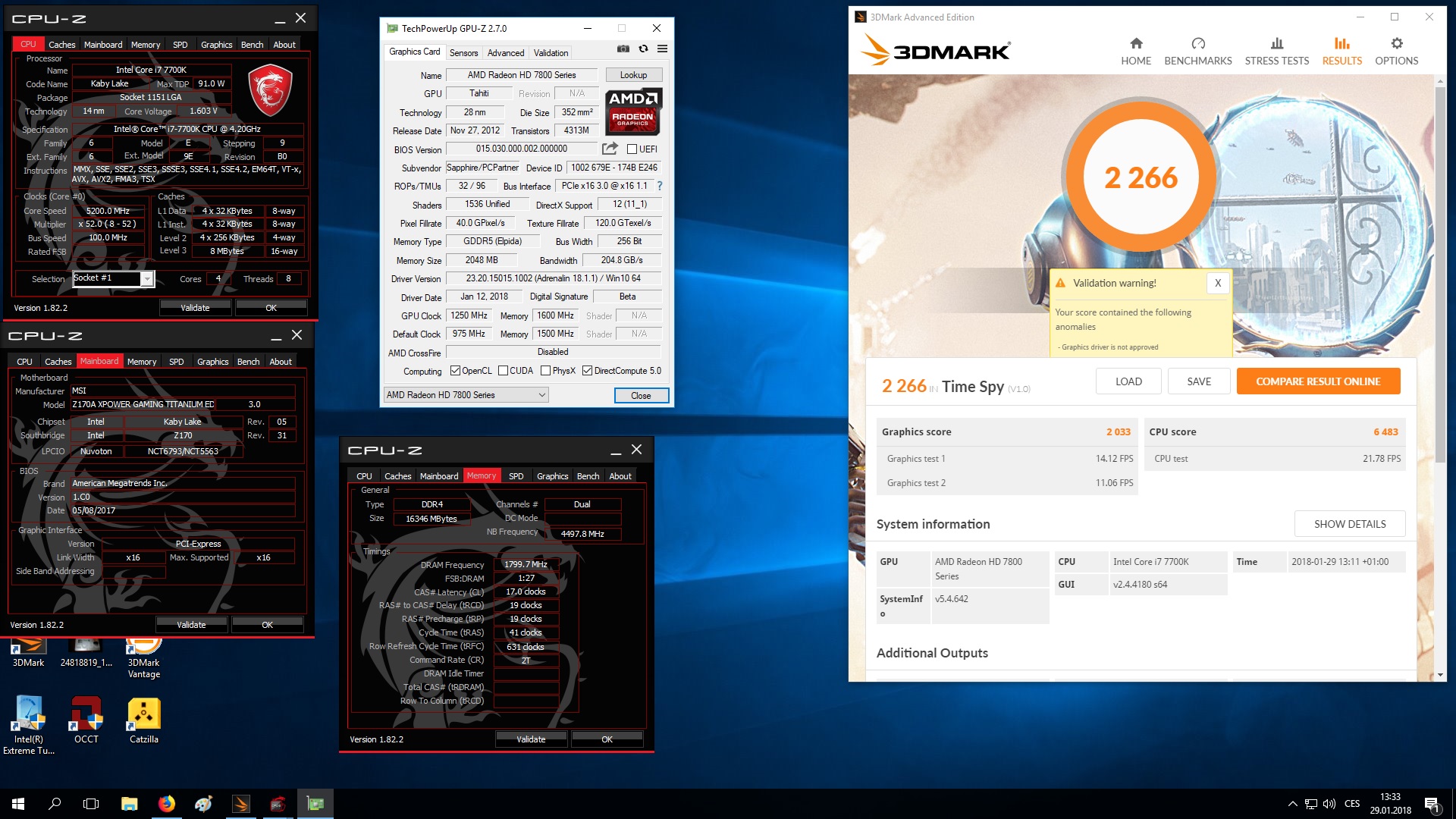1456x819 pixels.
Task: Toggle the PhysX checkbox
Action: (545, 371)
